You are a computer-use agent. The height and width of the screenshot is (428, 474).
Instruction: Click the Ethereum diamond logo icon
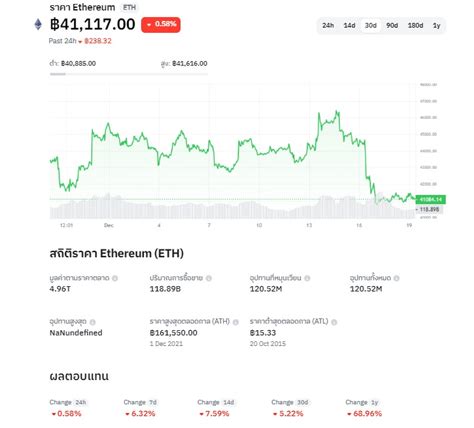[x=38, y=24]
